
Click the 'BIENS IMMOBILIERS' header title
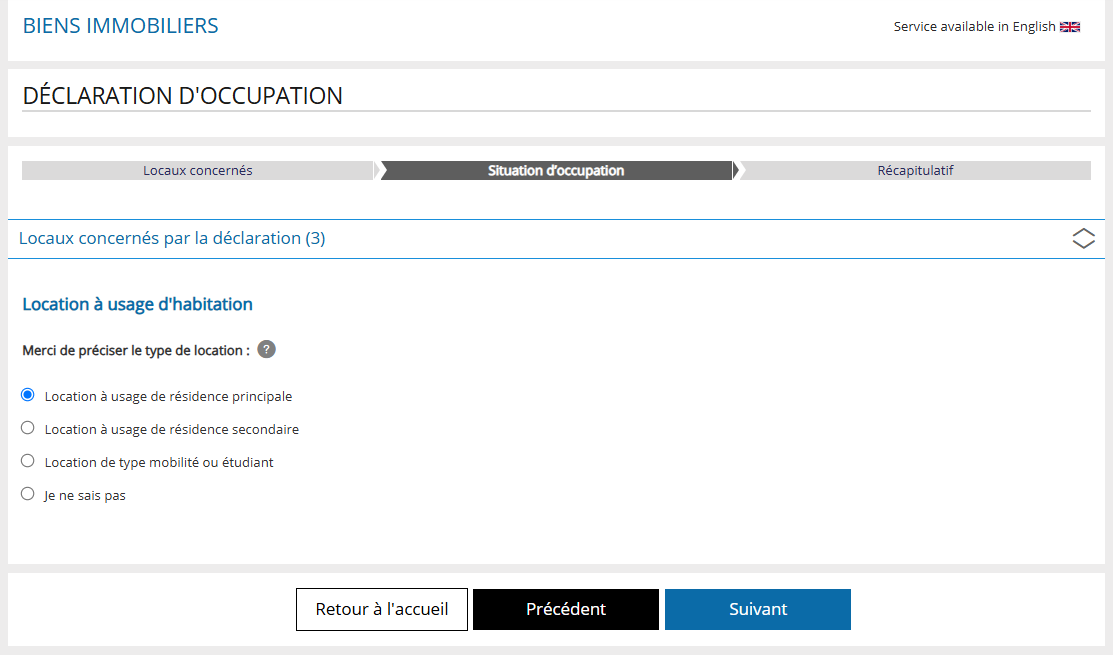coord(121,26)
